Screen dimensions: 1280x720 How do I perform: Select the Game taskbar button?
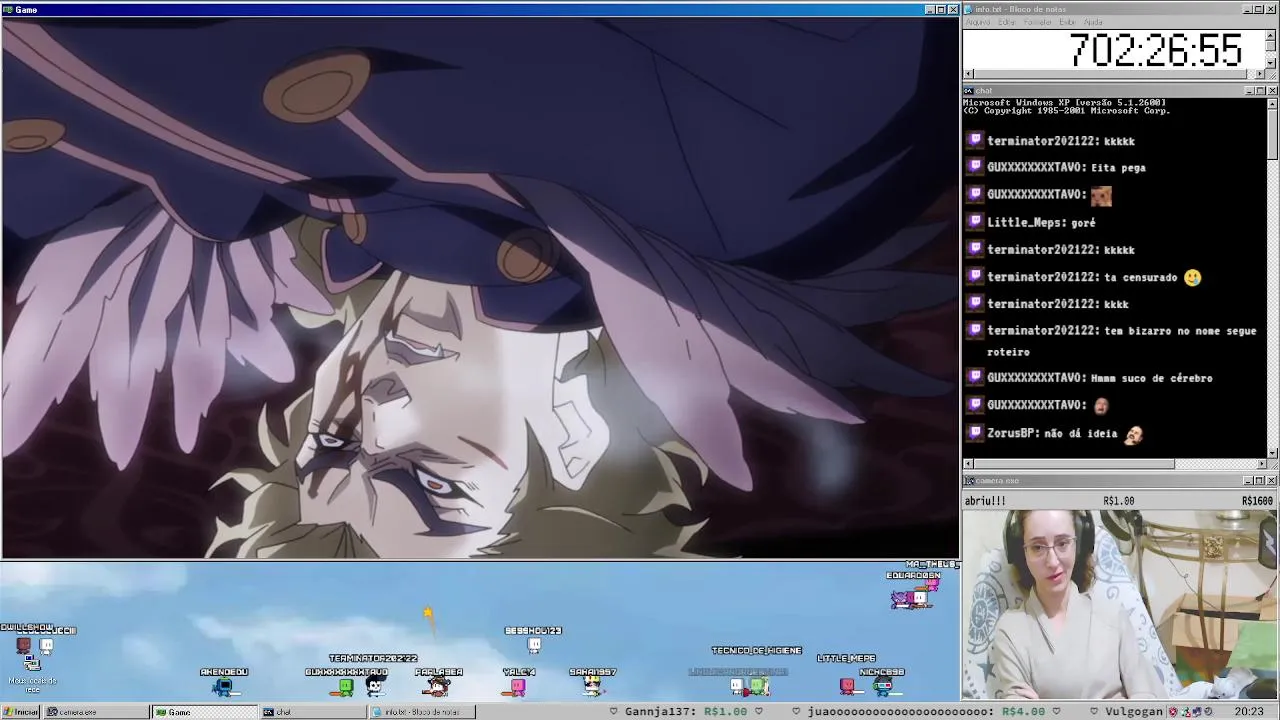pos(204,712)
